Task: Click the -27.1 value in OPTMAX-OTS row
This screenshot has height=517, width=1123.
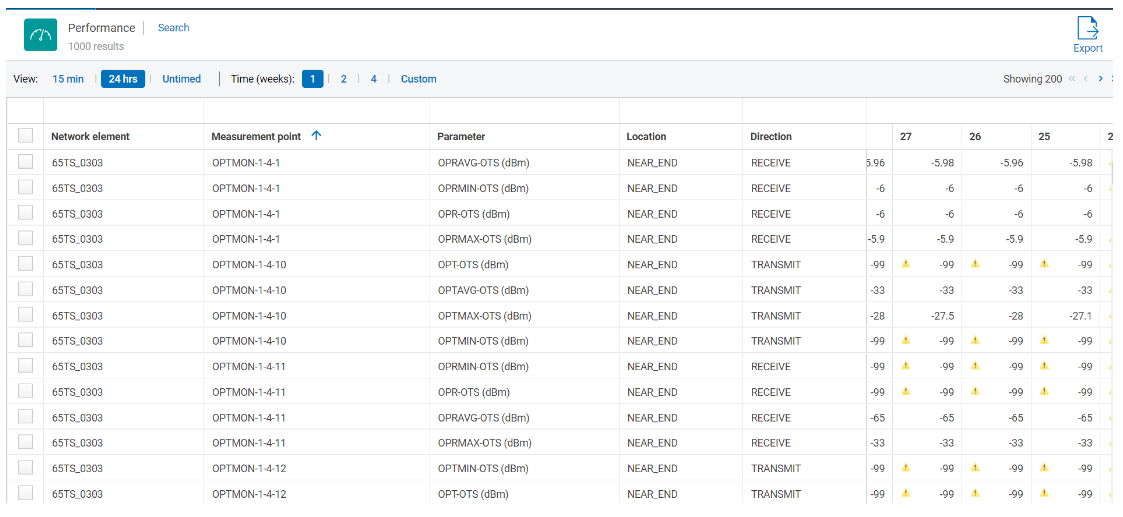Action: point(1079,315)
